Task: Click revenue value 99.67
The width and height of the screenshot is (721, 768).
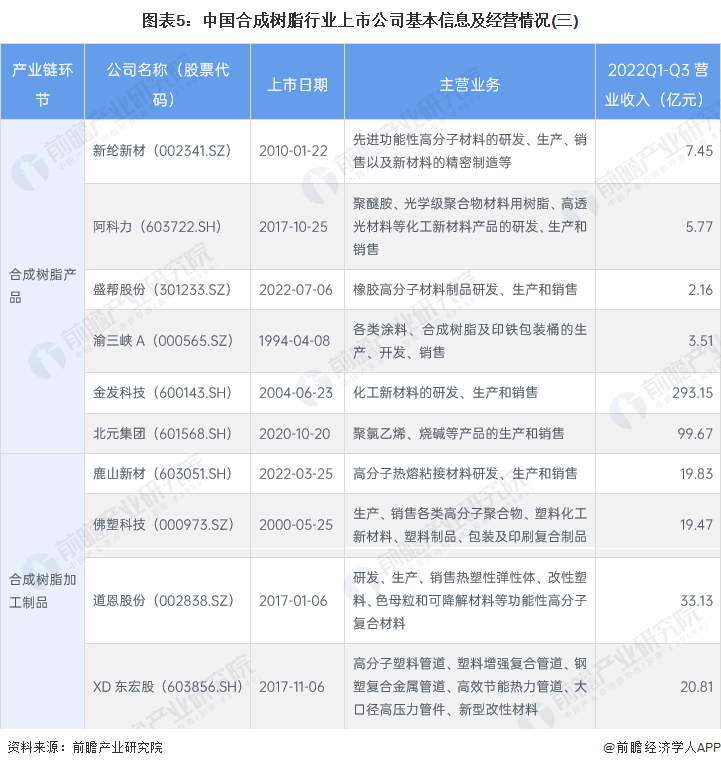Action: click(695, 434)
